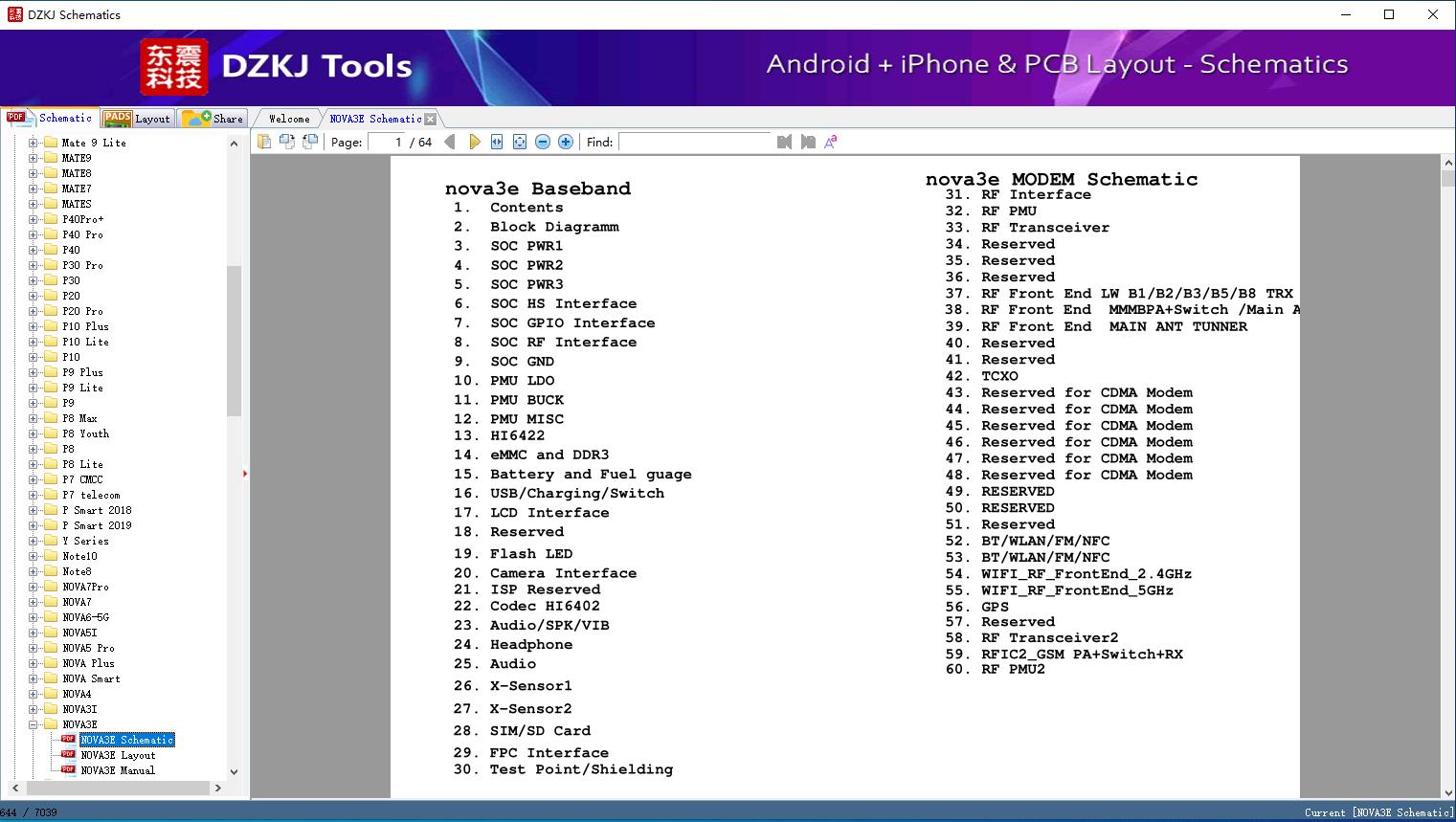This screenshot has height=822, width=1456.
Task: Click the tree scroll up arrow
Action: (x=234, y=143)
